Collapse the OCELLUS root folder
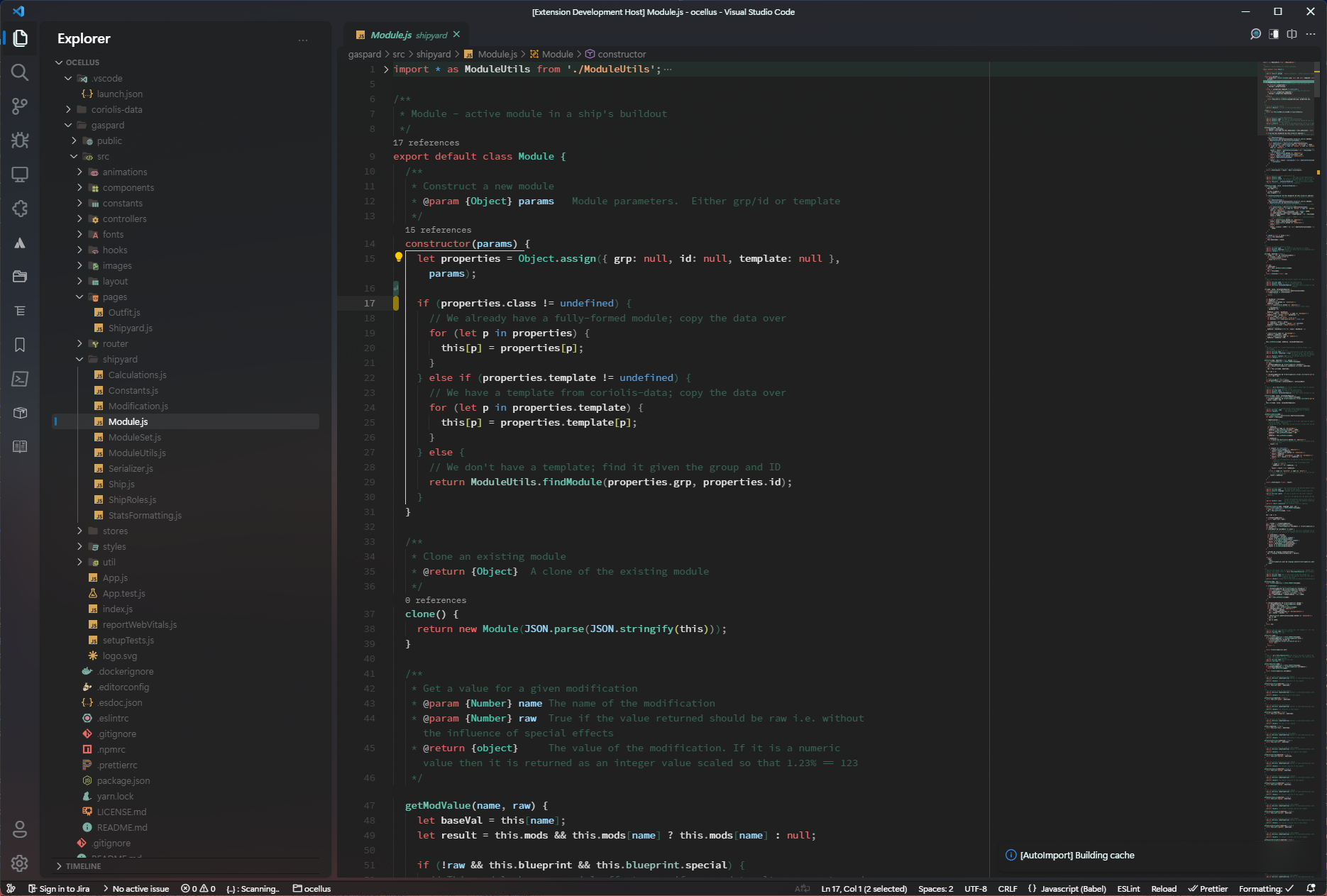Viewport: 1327px width, 896px height. [x=59, y=62]
